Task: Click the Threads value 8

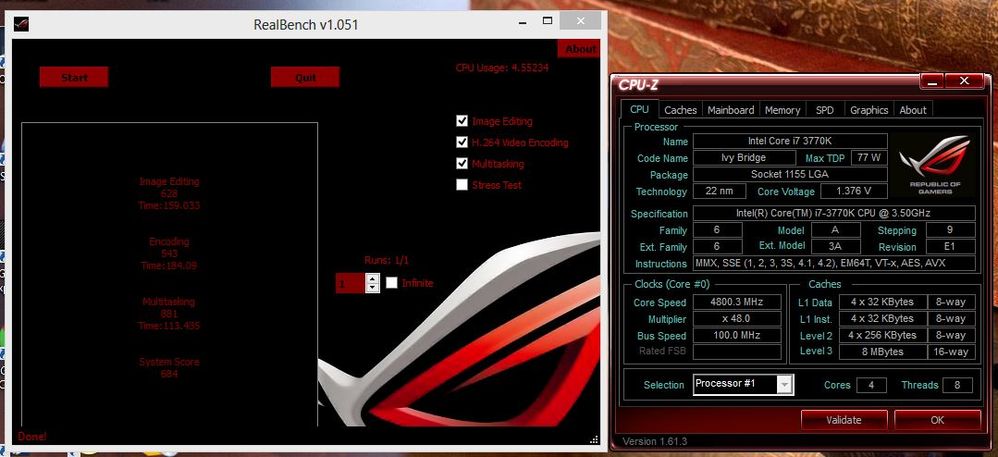Action: [x=957, y=385]
